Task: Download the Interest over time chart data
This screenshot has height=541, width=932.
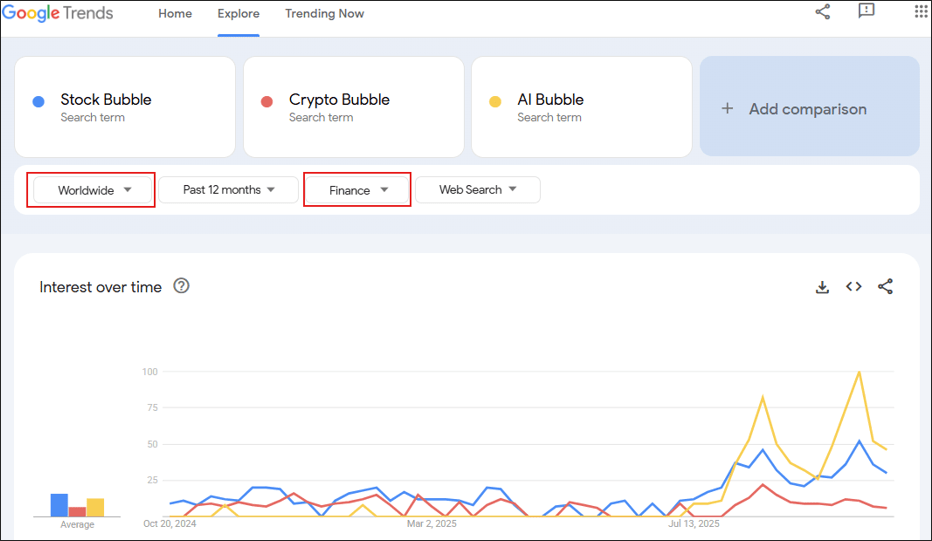Action: pyautogui.click(x=822, y=287)
